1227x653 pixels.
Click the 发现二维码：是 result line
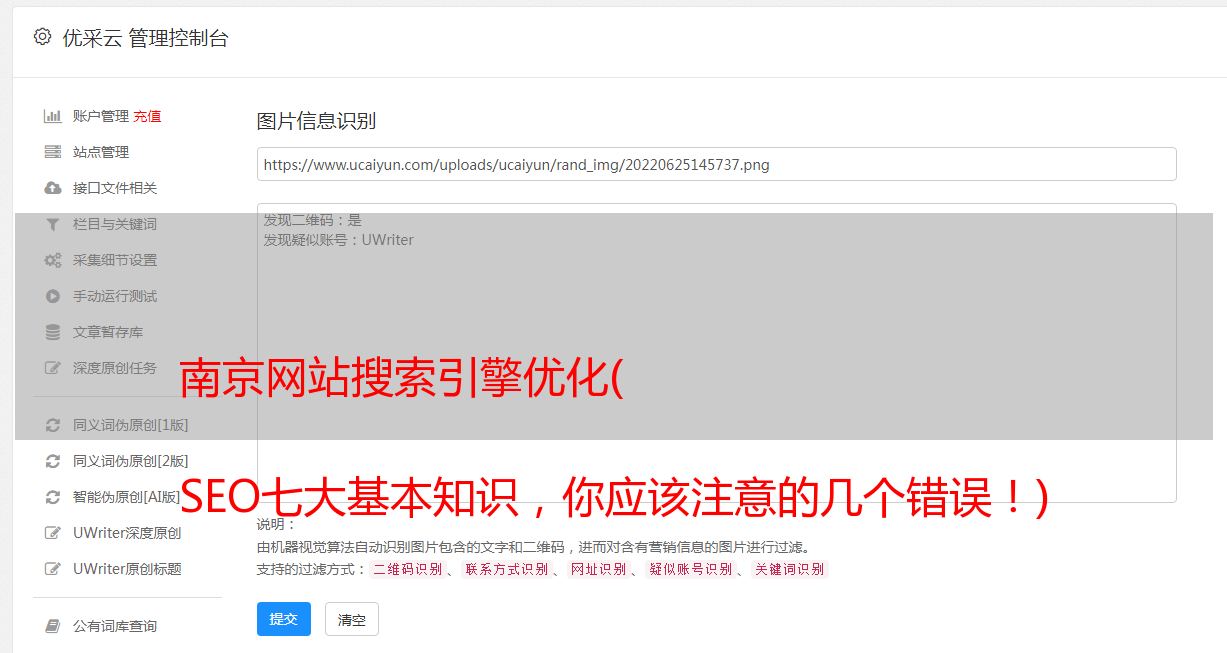pyautogui.click(x=313, y=220)
